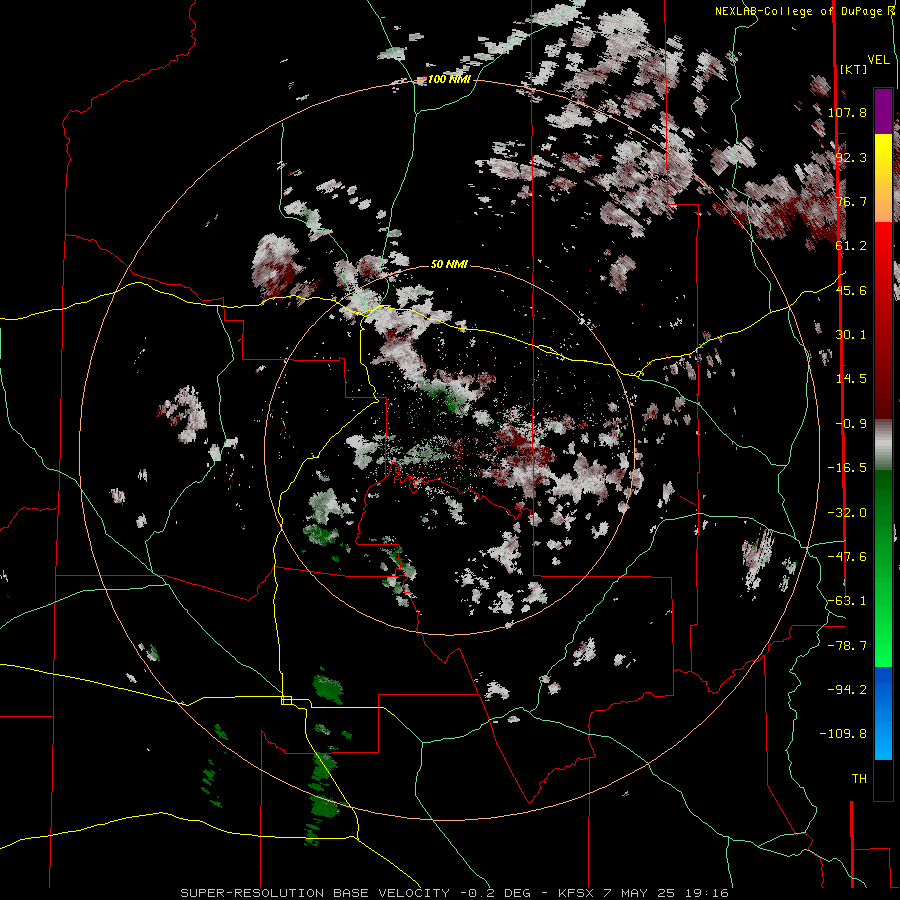Click the [KT] units label
The image size is (900, 900).
point(854,69)
